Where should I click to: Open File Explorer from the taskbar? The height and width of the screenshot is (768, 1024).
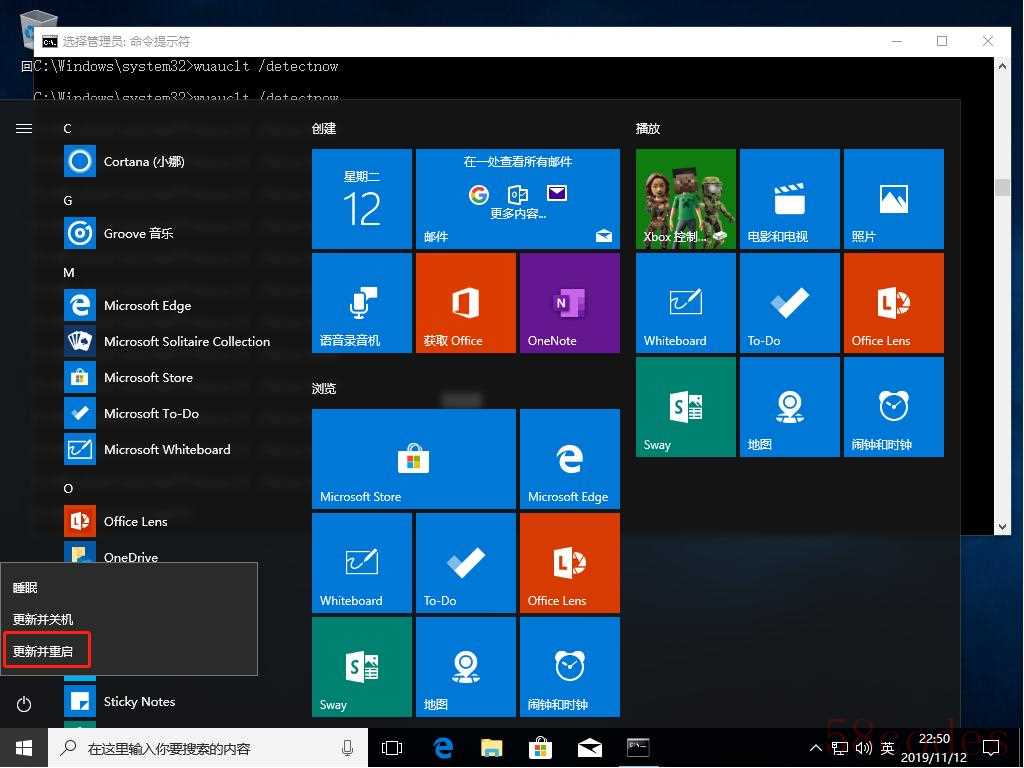click(492, 748)
